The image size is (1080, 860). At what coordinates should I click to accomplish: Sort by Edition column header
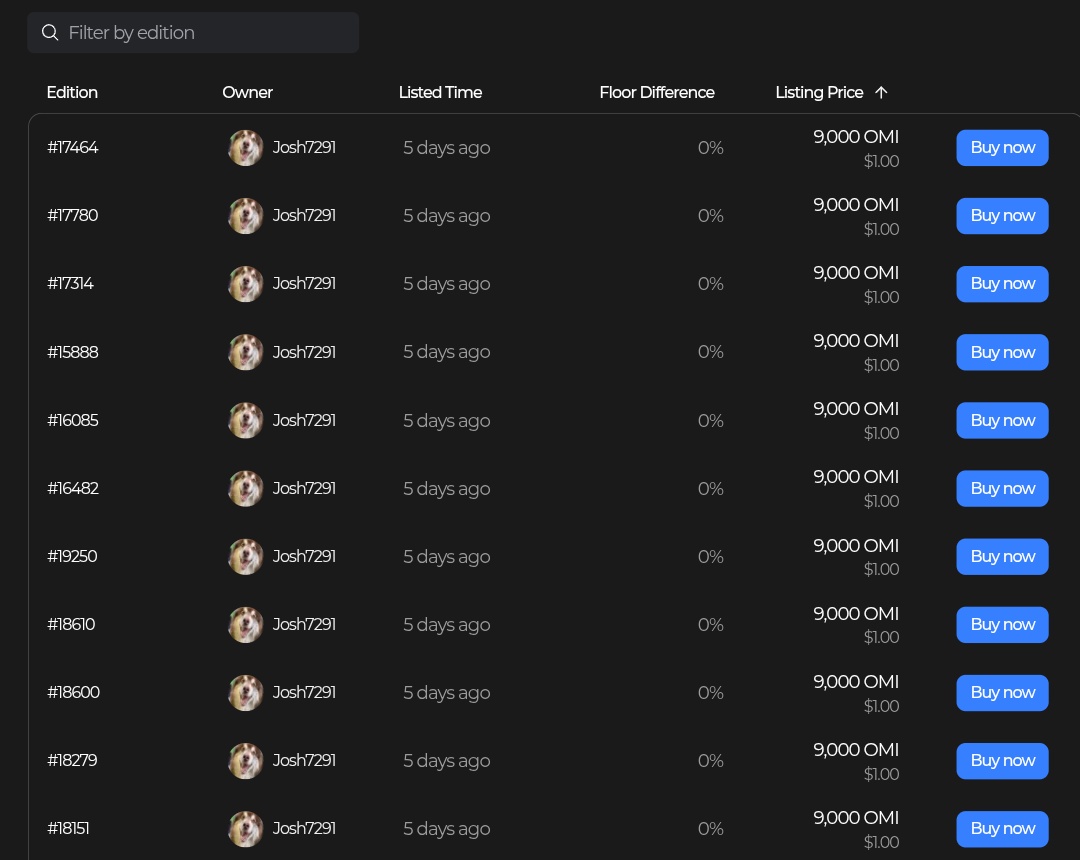point(72,92)
